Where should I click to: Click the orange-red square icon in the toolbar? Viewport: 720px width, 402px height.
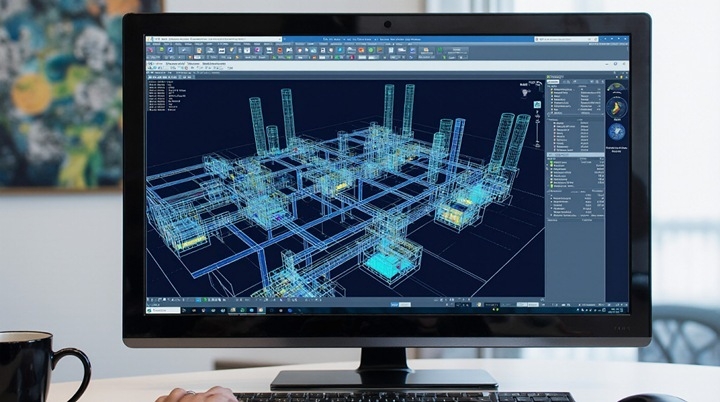coord(280,50)
